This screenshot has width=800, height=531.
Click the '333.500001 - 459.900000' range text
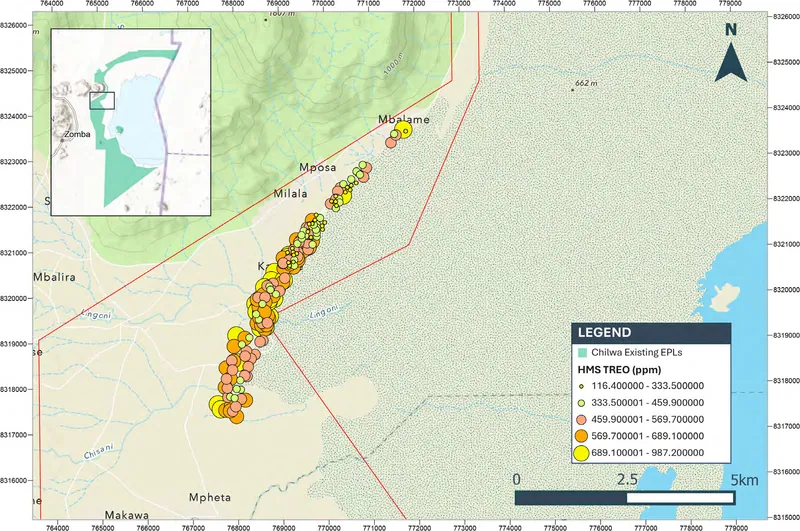[647, 403]
